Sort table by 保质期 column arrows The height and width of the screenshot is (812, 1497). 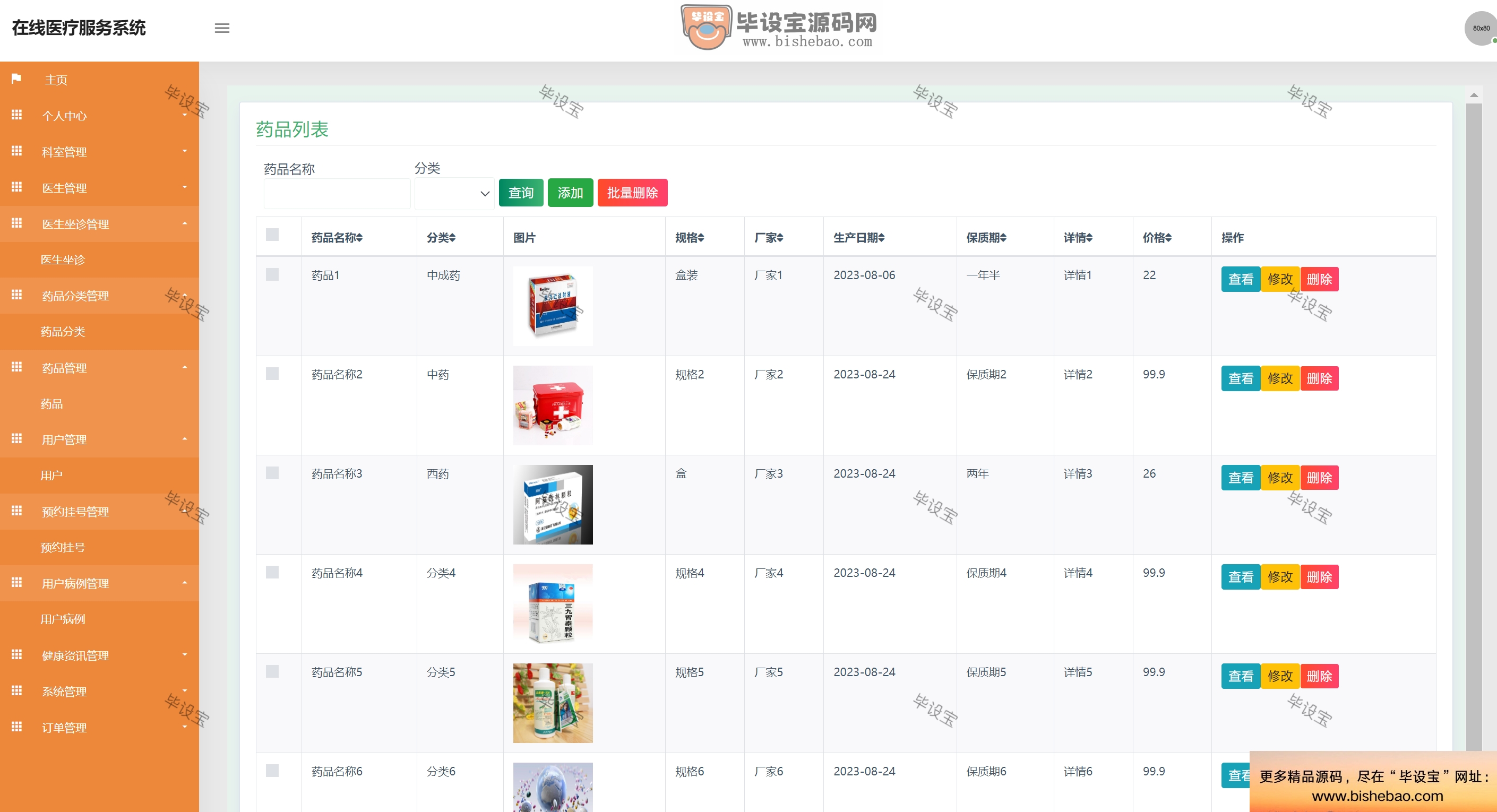1003,238
